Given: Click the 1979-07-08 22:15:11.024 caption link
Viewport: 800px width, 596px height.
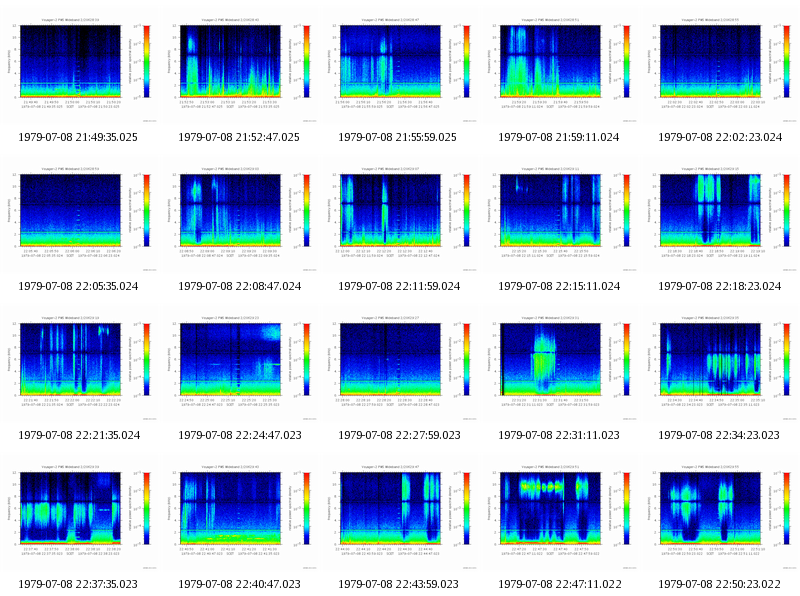Looking at the screenshot, I should (559, 286).
